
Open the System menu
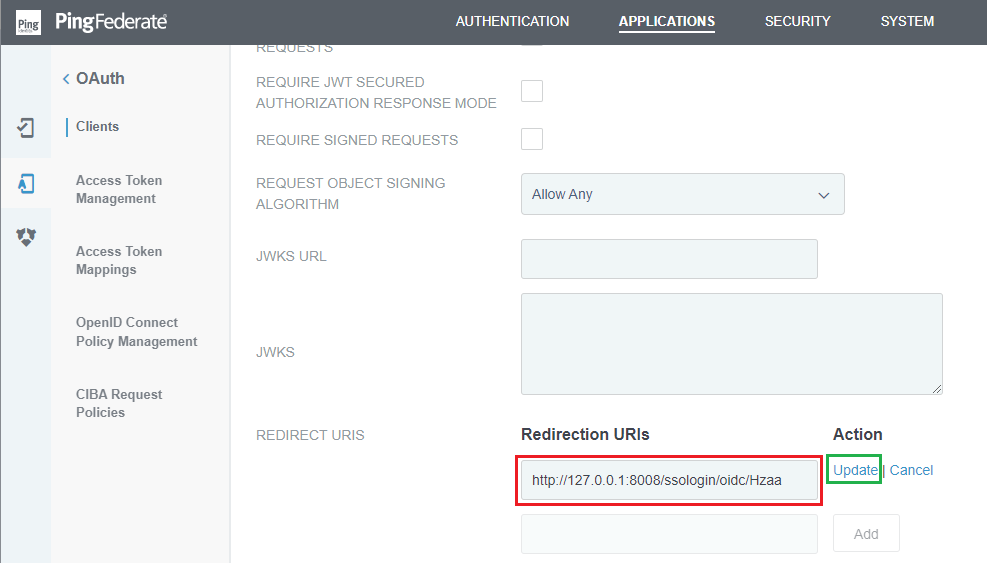[x=907, y=21]
